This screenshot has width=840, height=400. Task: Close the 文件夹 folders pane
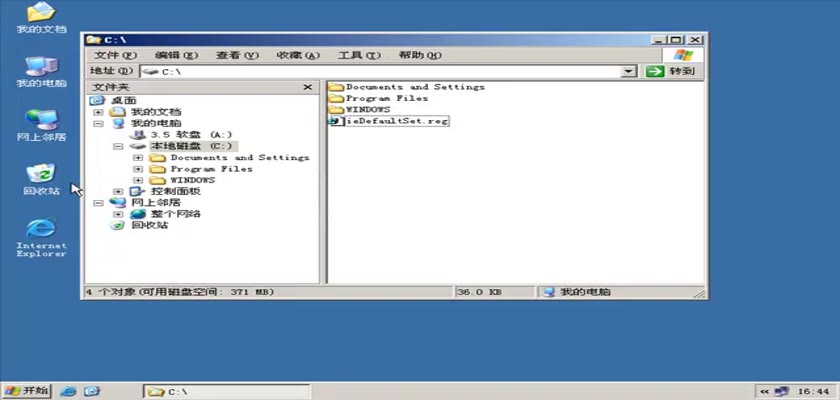[x=308, y=87]
